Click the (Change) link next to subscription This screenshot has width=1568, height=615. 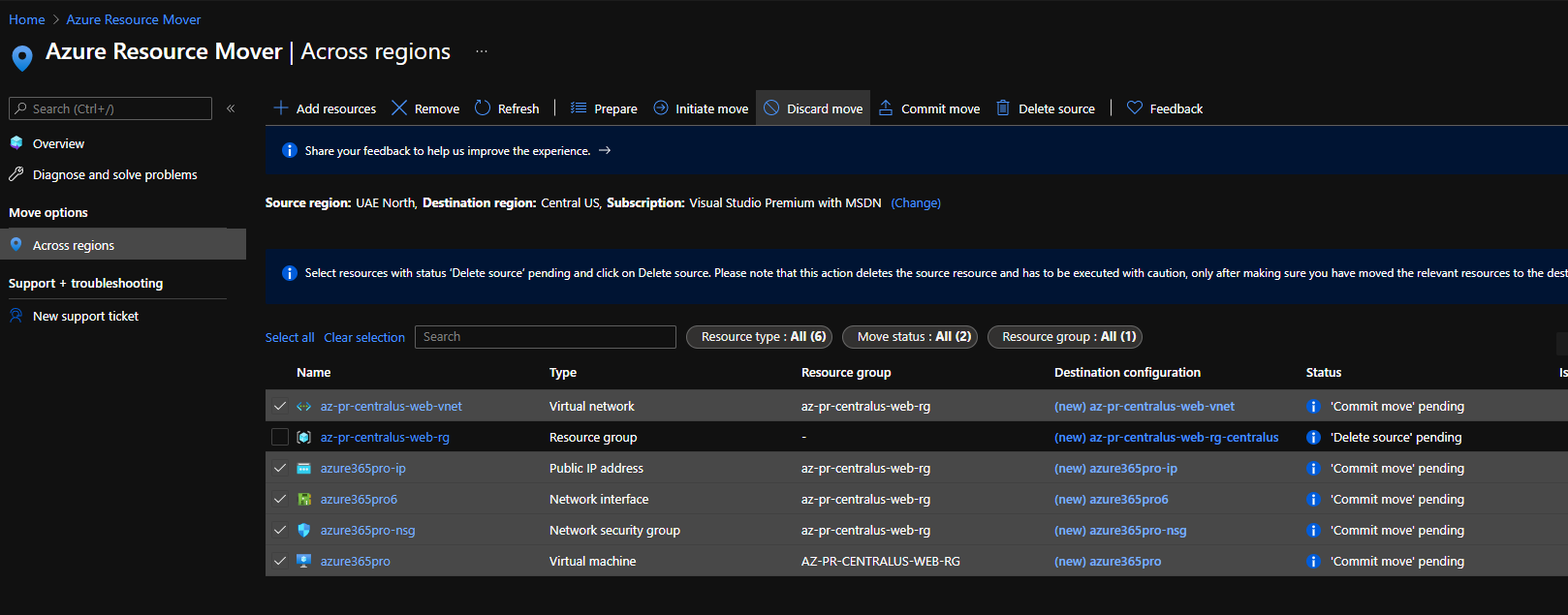(x=916, y=203)
